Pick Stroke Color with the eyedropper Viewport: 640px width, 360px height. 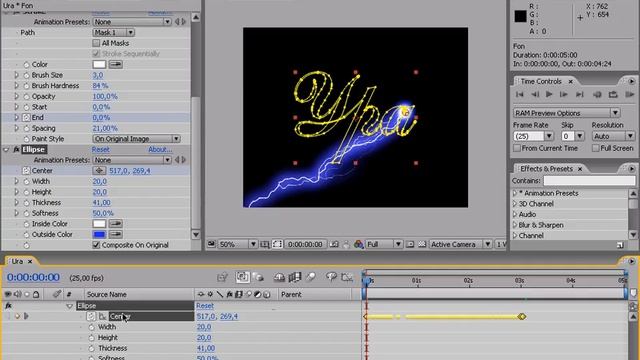(116, 64)
